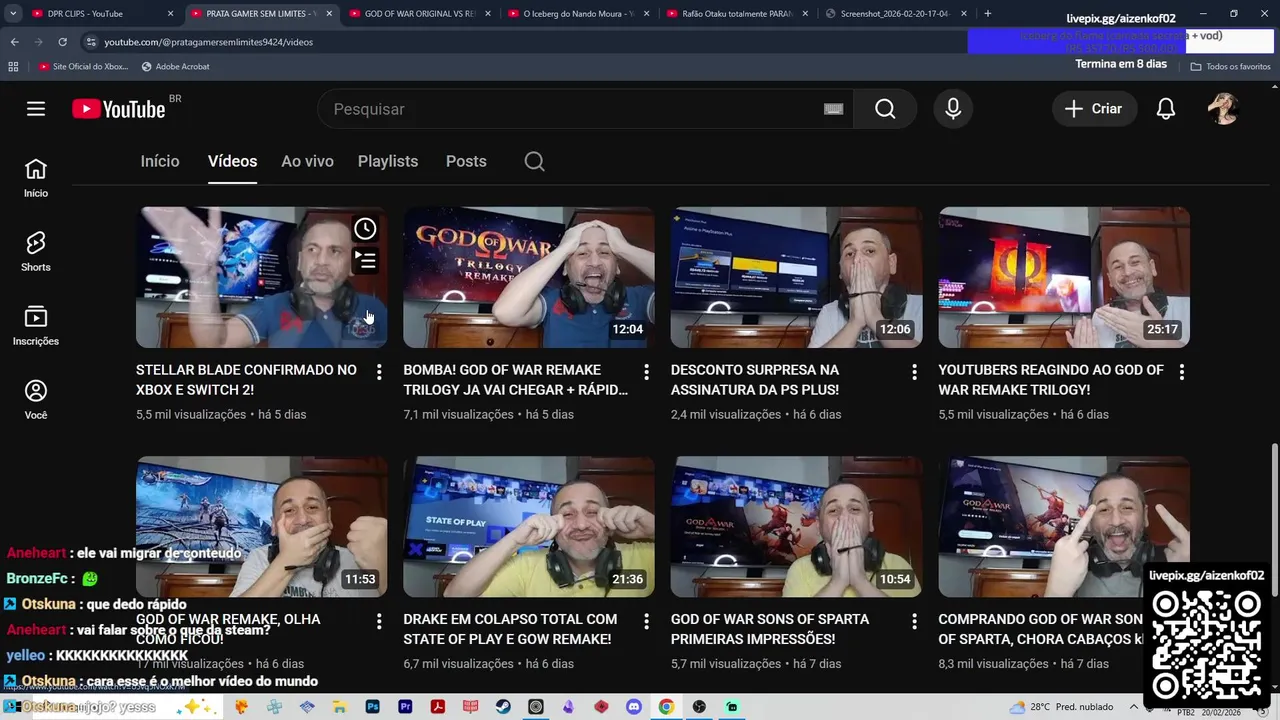Click the Criar button
The image size is (1280, 720).
point(1094,109)
